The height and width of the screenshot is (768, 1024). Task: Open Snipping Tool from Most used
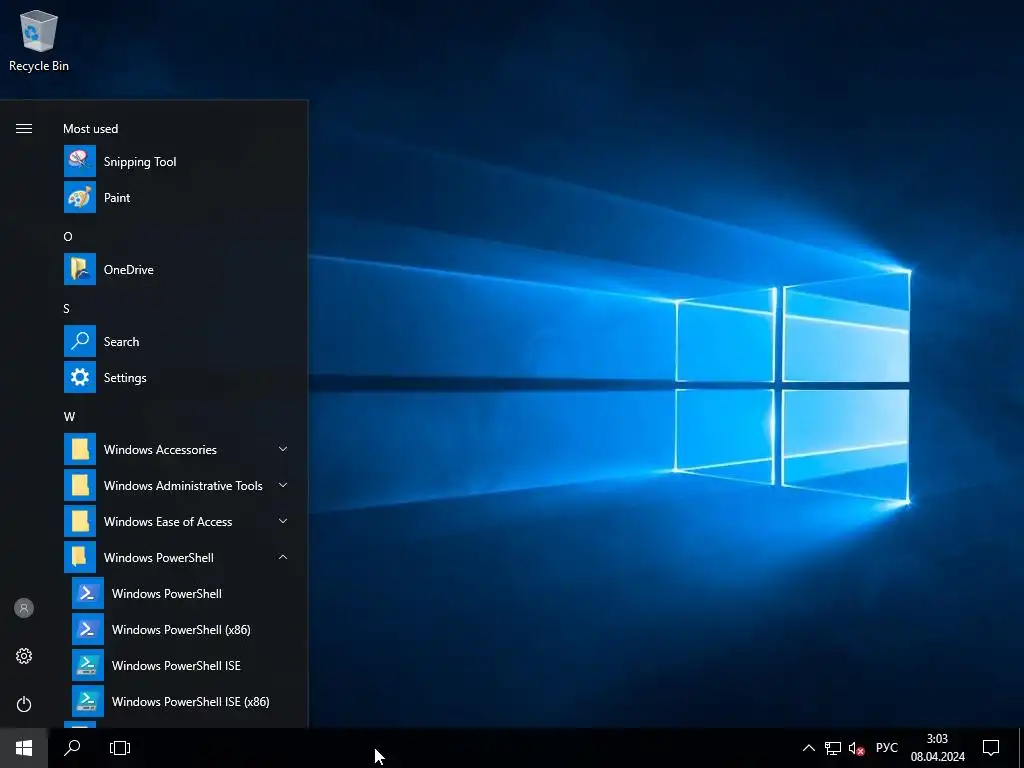click(x=176, y=161)
